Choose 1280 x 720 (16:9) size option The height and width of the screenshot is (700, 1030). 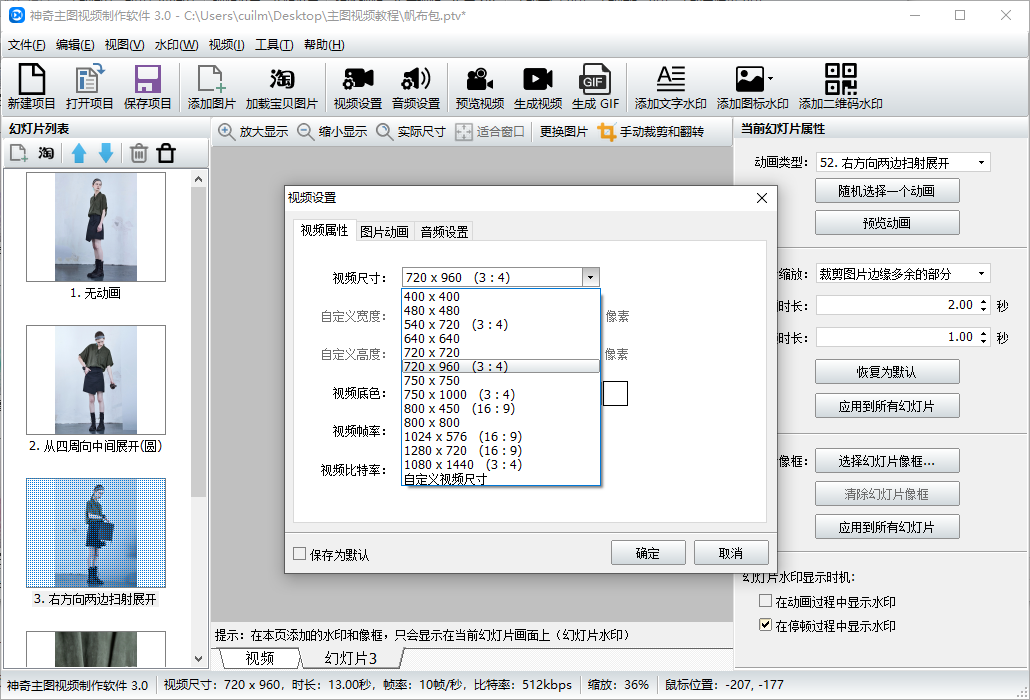coord(501,450)
